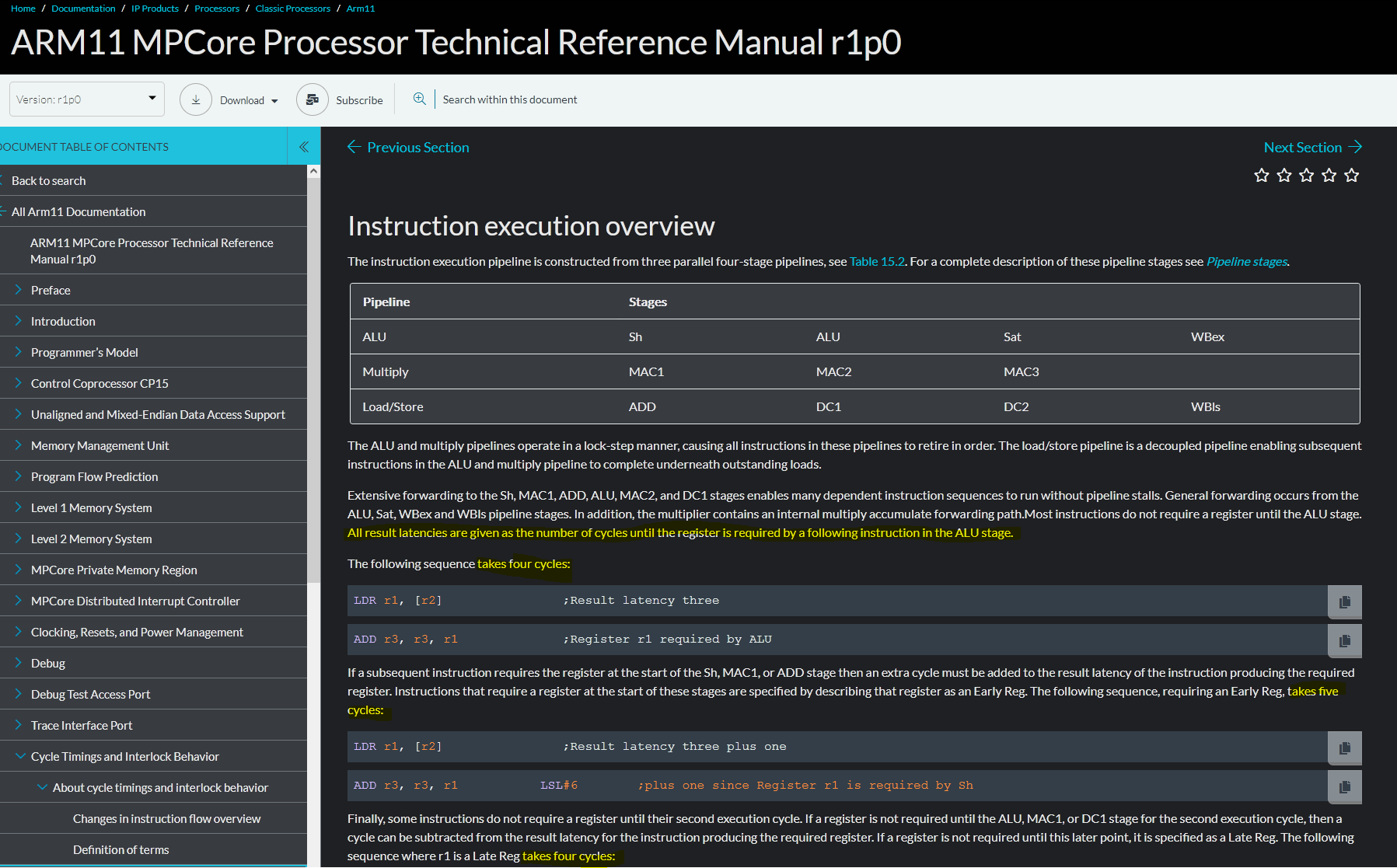
Task: Expand Programmer's Model chevron
Action: pos(18,352)
